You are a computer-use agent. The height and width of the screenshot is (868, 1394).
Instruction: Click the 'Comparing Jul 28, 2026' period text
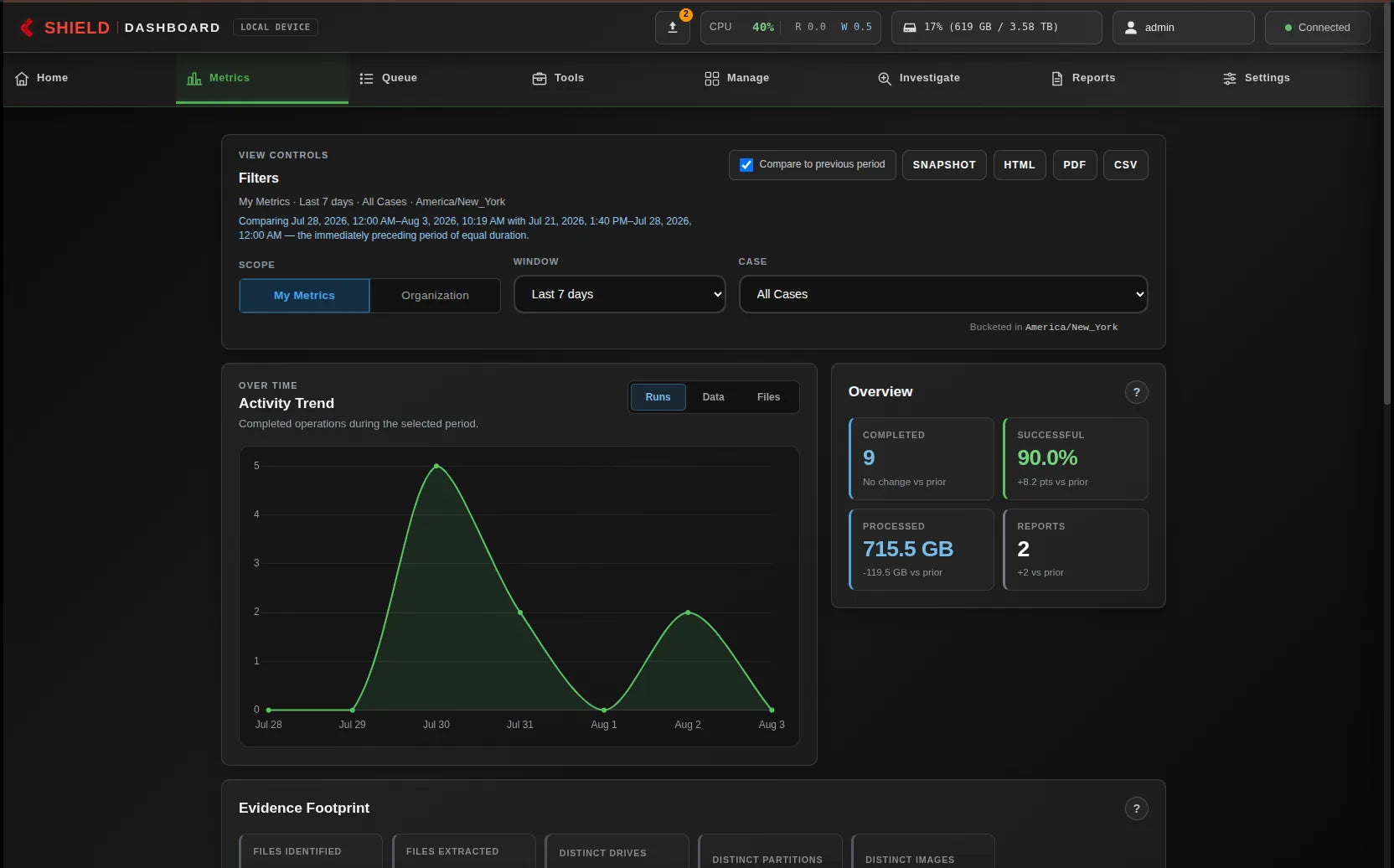pyautogui.click(x=465, y=229)
